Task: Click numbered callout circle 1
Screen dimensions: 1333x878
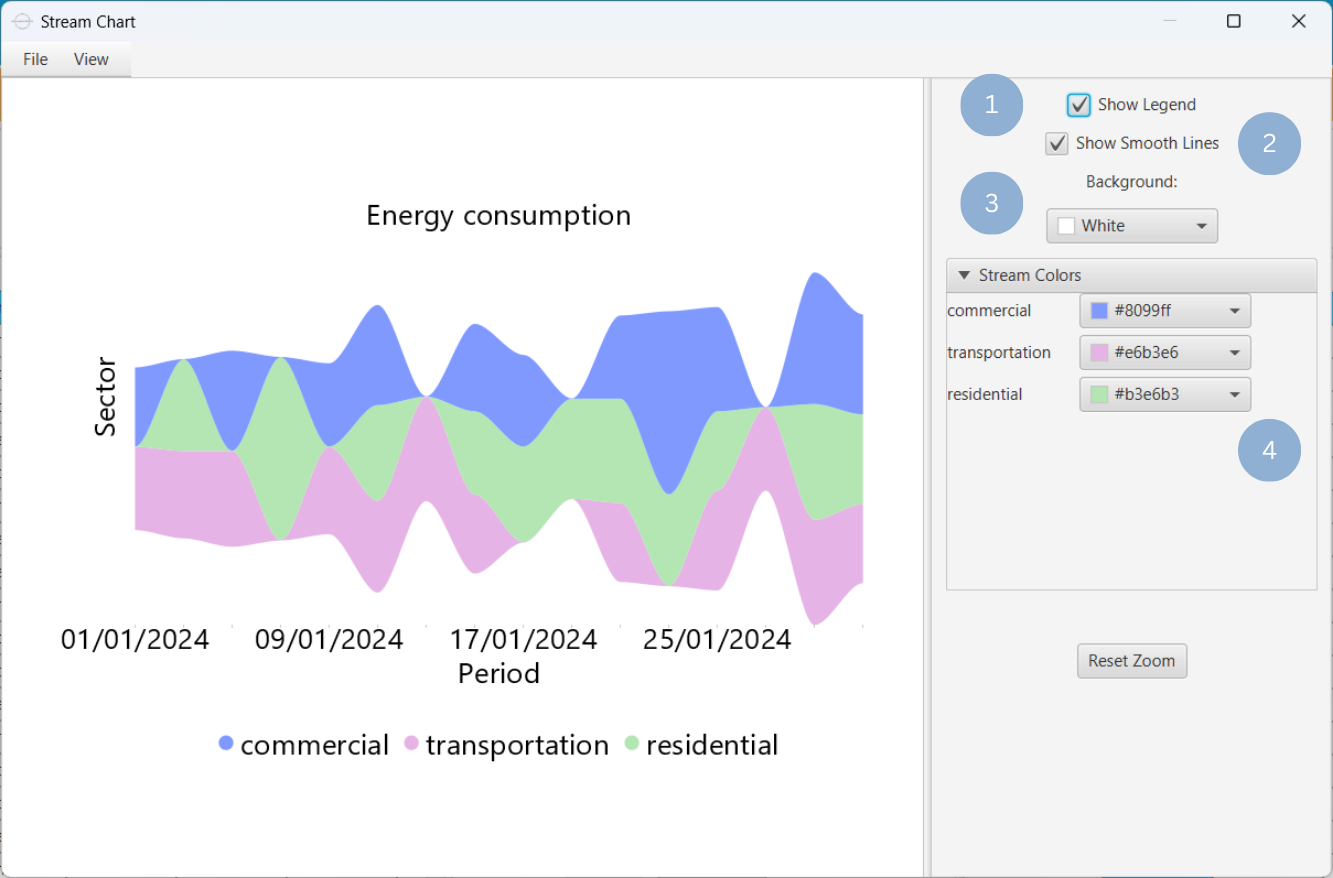Action: (991, 105)
